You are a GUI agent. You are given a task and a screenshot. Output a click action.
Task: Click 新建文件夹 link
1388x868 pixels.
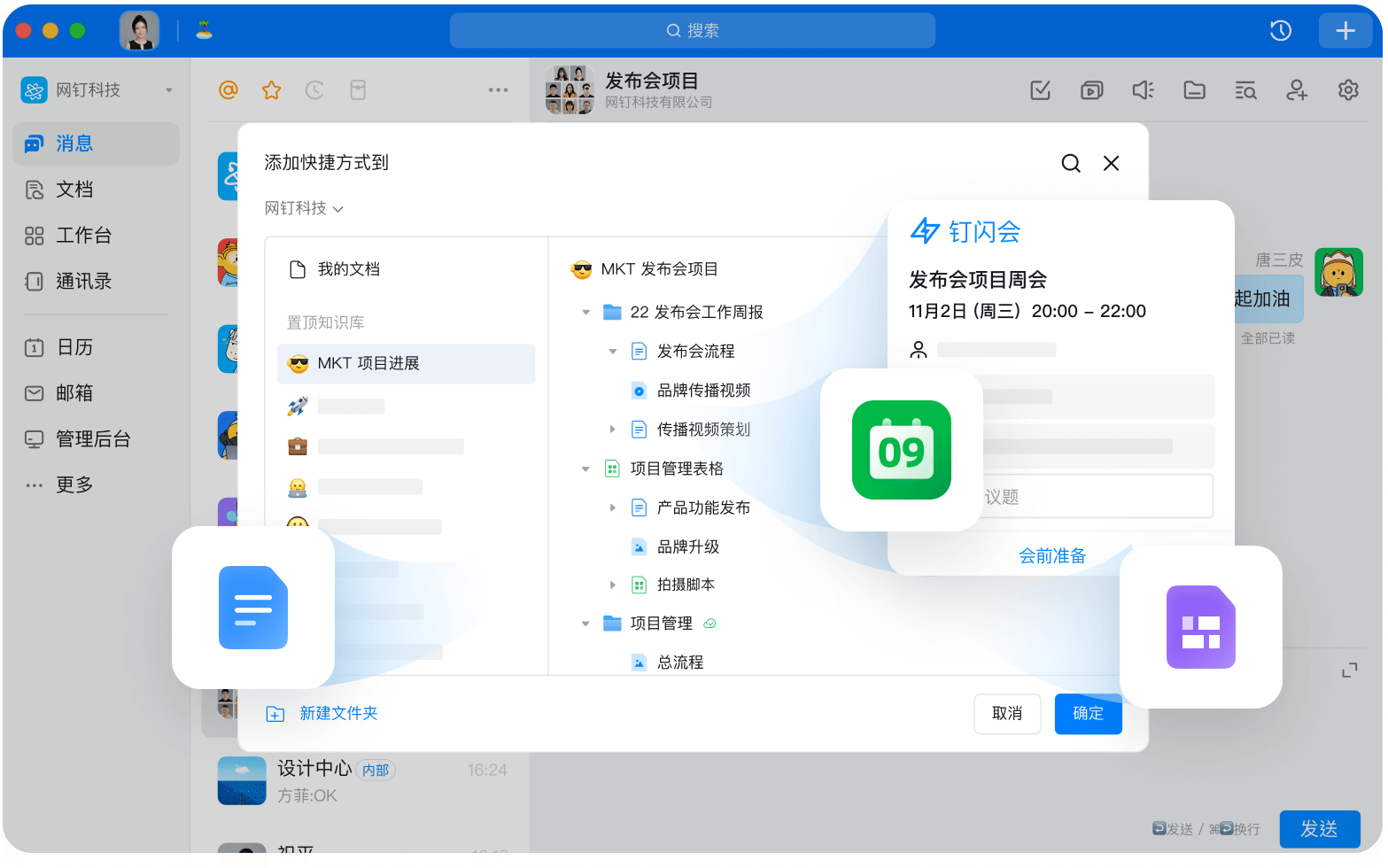(322, 714)
